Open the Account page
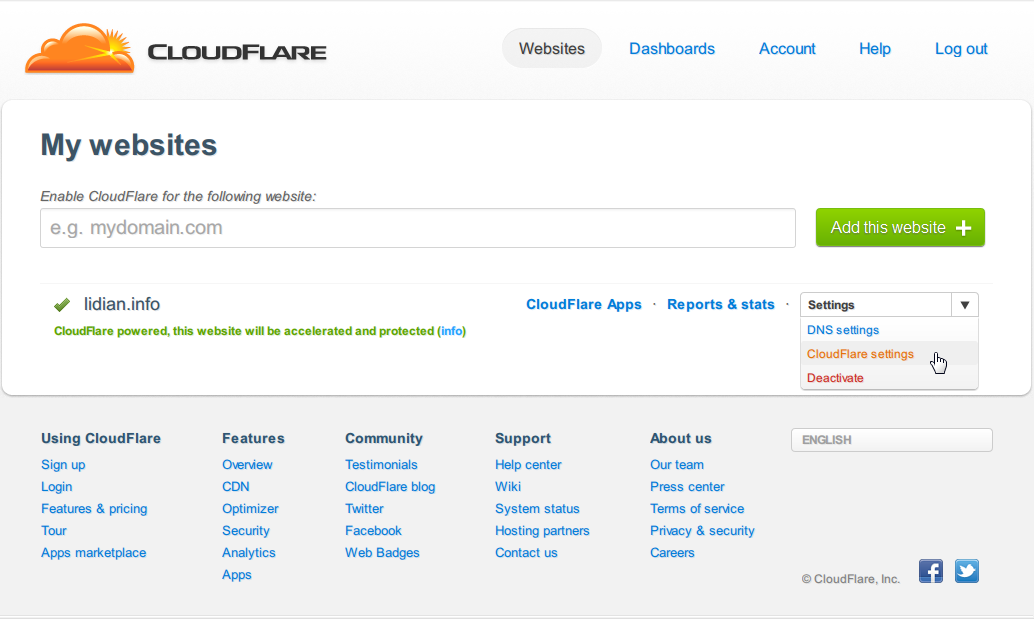Image resolution: width=1034 pixels, height=619 pixels. coord(787,48)
